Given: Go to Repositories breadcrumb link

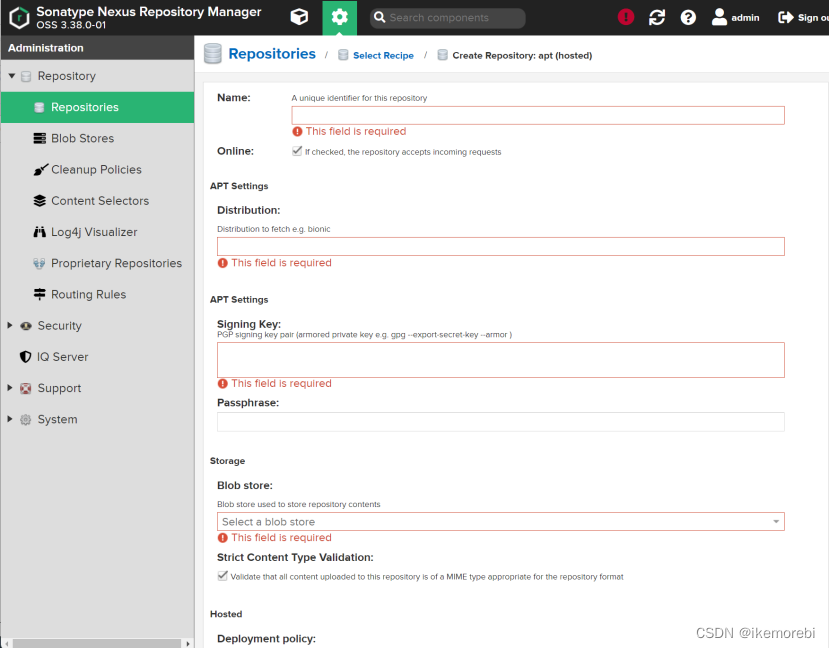Looking at the screenshot, I should click(272, 53).
